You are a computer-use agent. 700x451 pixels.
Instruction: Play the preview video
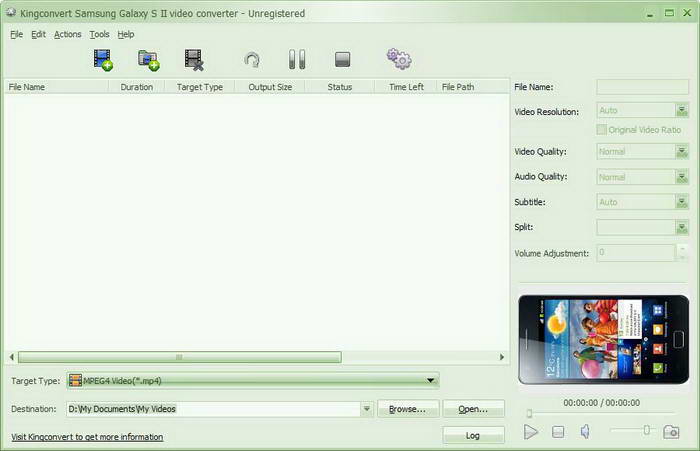point(530,432)
